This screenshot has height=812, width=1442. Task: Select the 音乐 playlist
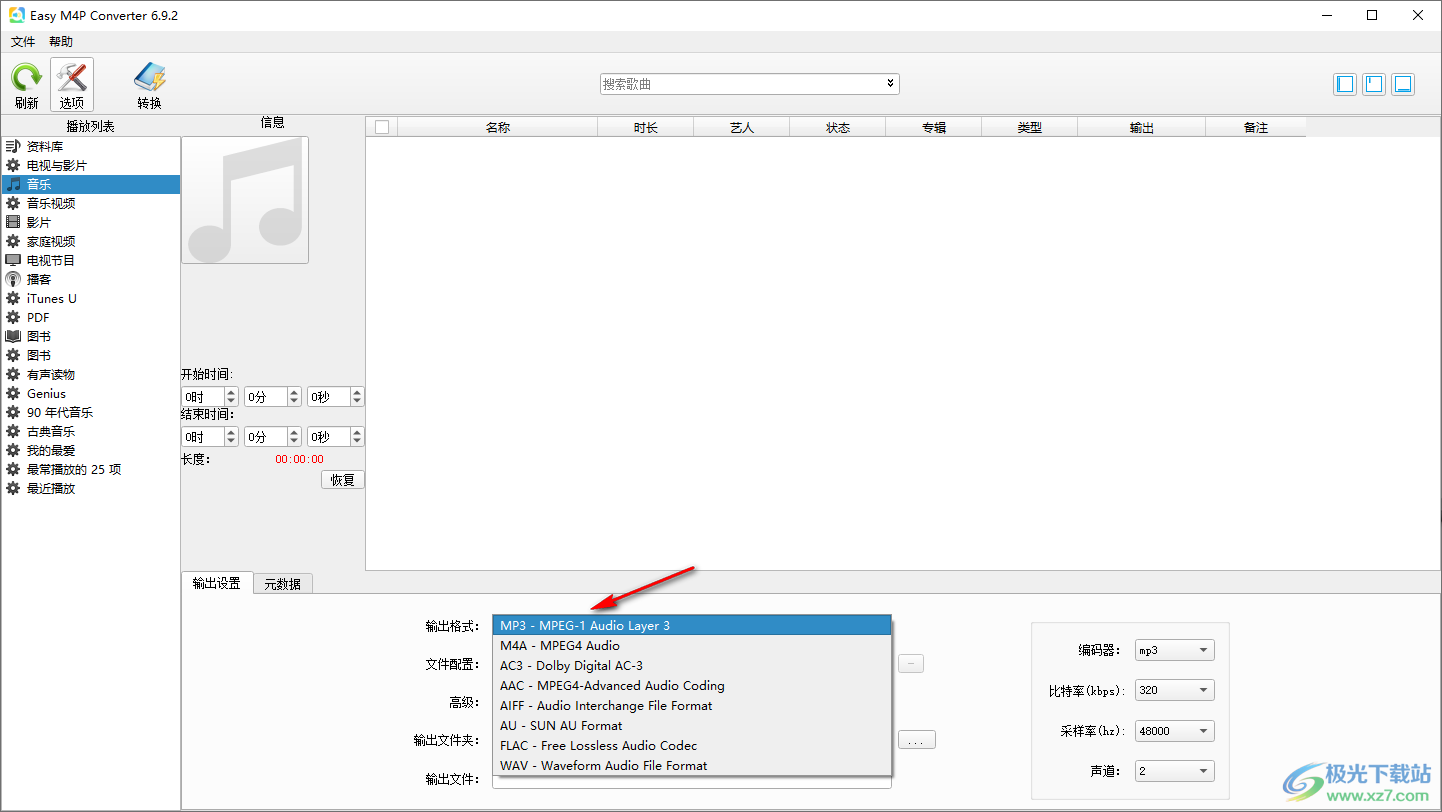click(90, 184)
